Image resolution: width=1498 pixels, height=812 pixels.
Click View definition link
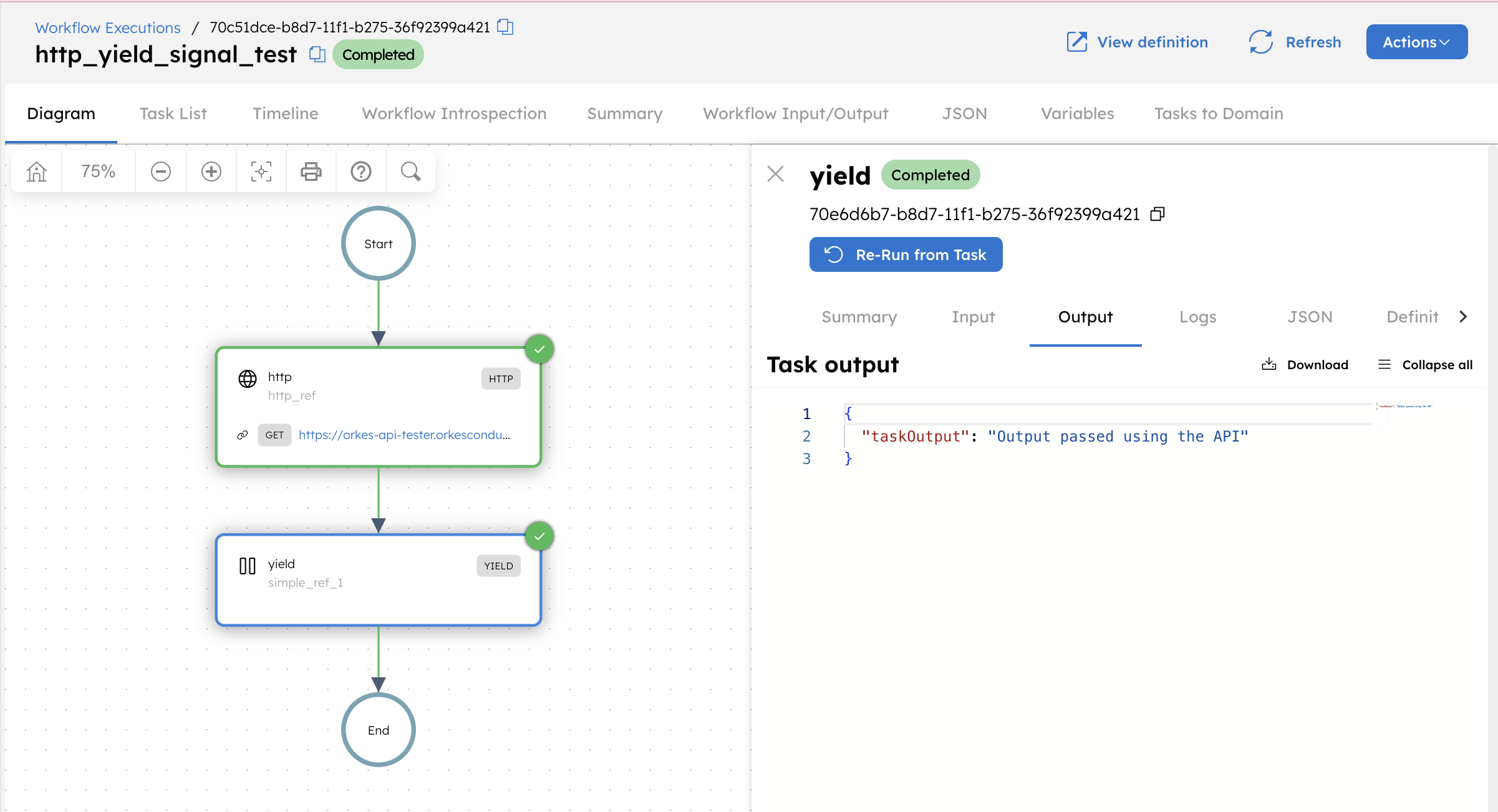pyautogui.click(x=1137, y=42)
